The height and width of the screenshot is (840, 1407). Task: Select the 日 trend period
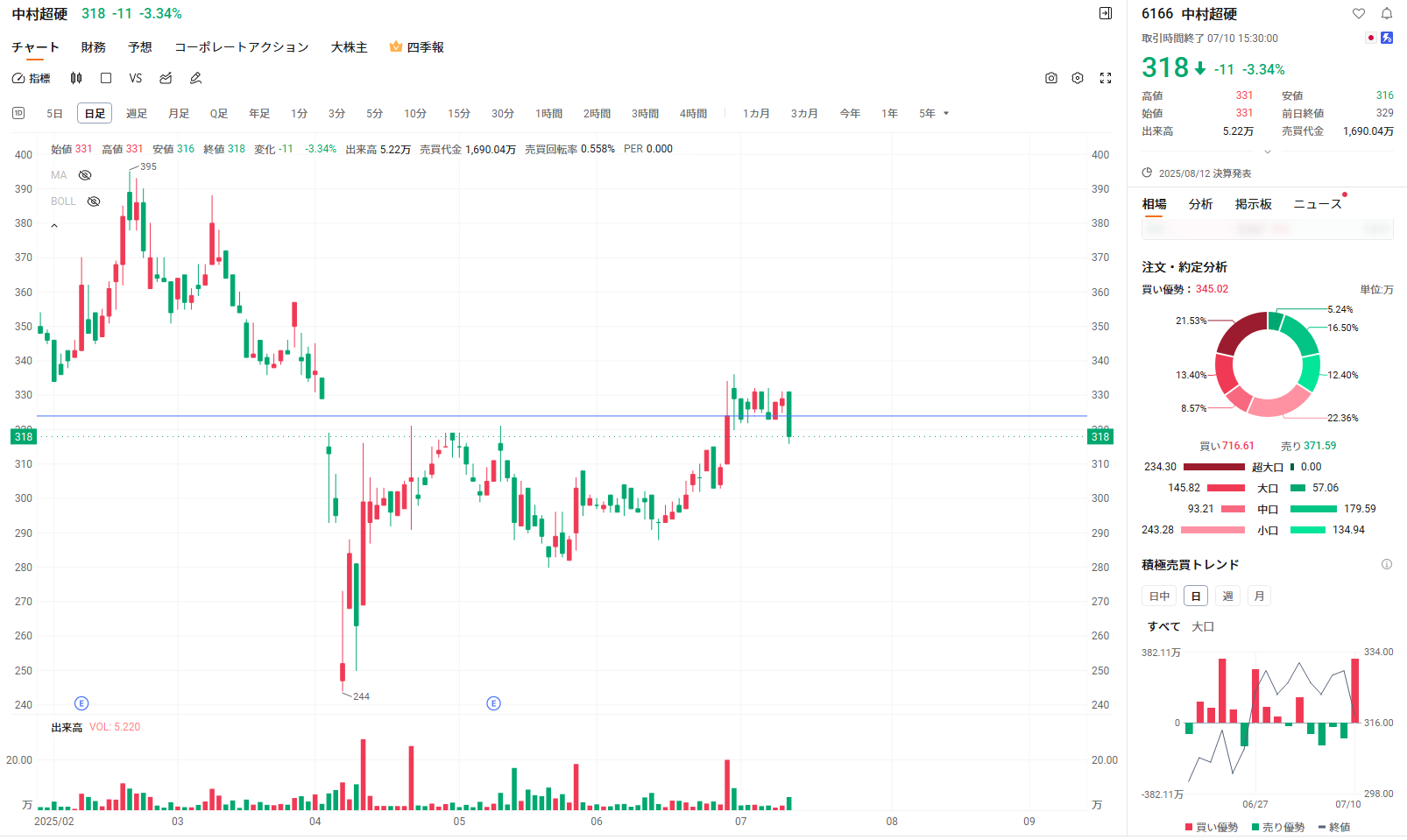click(1196, 596)
